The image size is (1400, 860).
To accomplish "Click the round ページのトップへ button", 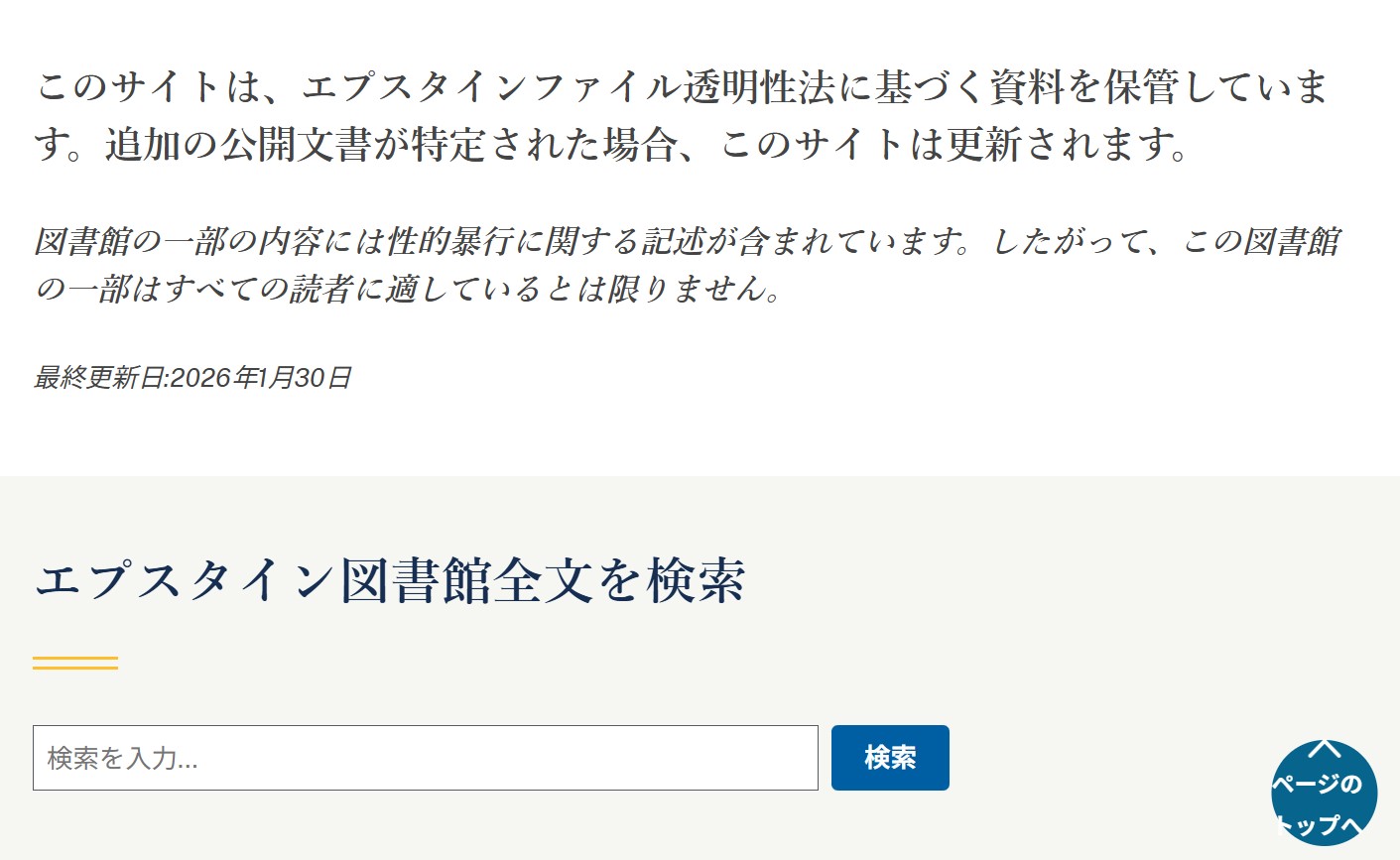I will coord(1324,794).
